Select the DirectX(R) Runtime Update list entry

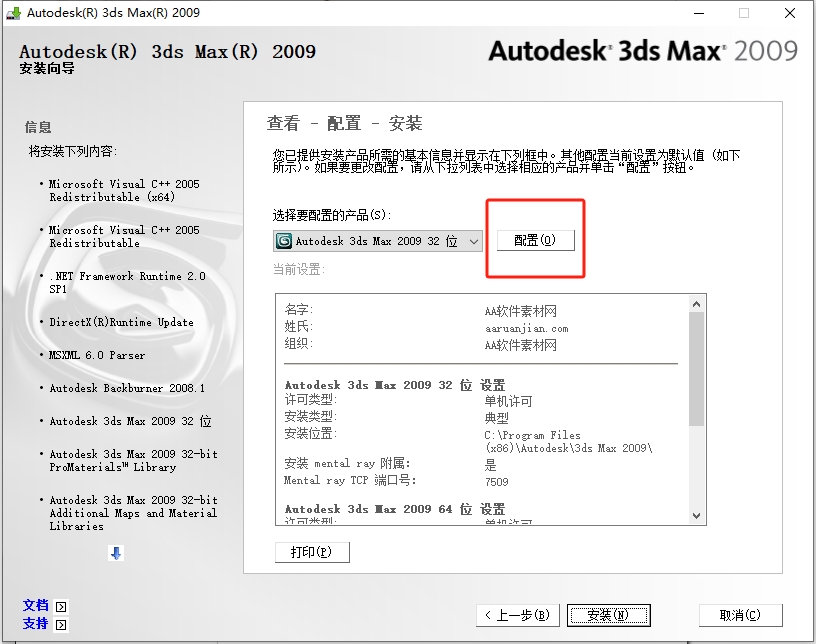(121, 322)
